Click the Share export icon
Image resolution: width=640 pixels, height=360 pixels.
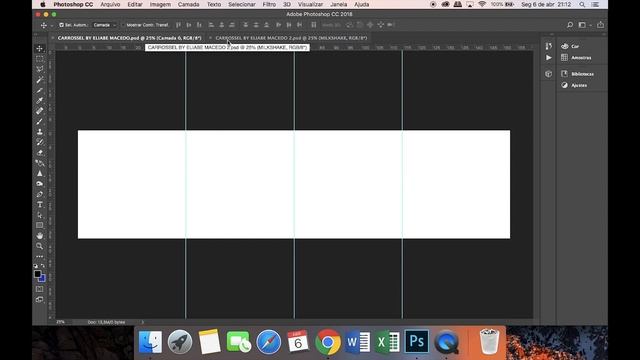tap(600, 25)
